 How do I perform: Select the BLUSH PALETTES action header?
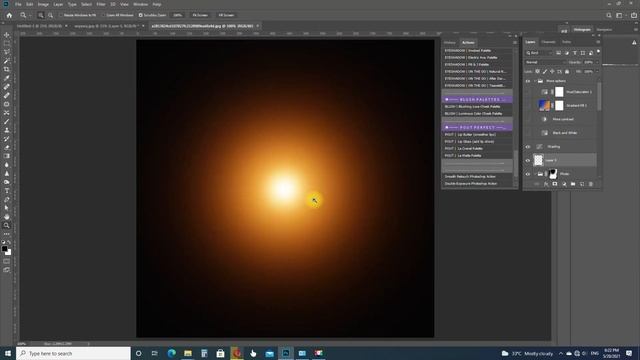pos(477,100)
